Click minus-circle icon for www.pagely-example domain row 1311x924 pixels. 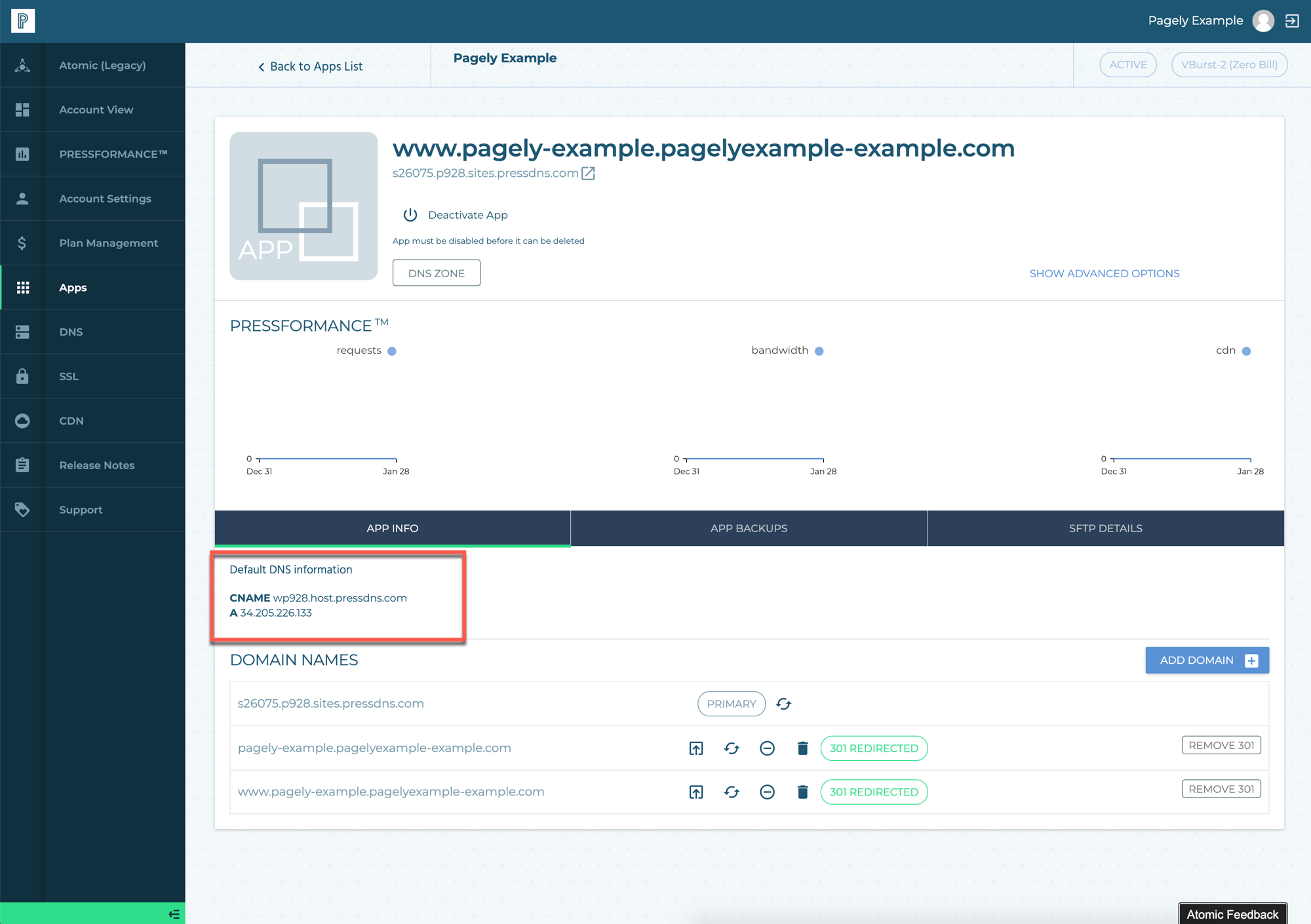click(767, 792)
